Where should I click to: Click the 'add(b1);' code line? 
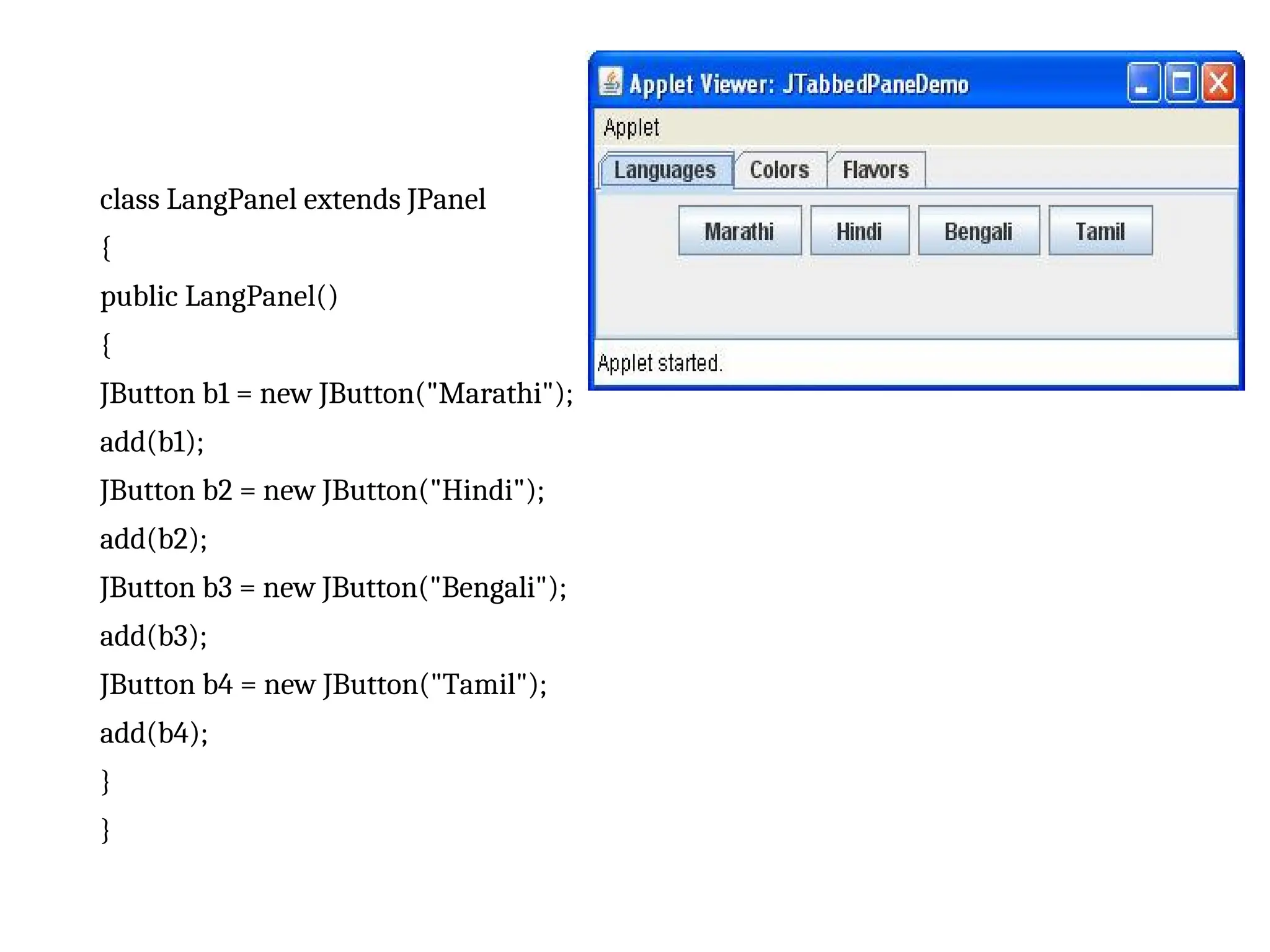(x=152, y=442)
